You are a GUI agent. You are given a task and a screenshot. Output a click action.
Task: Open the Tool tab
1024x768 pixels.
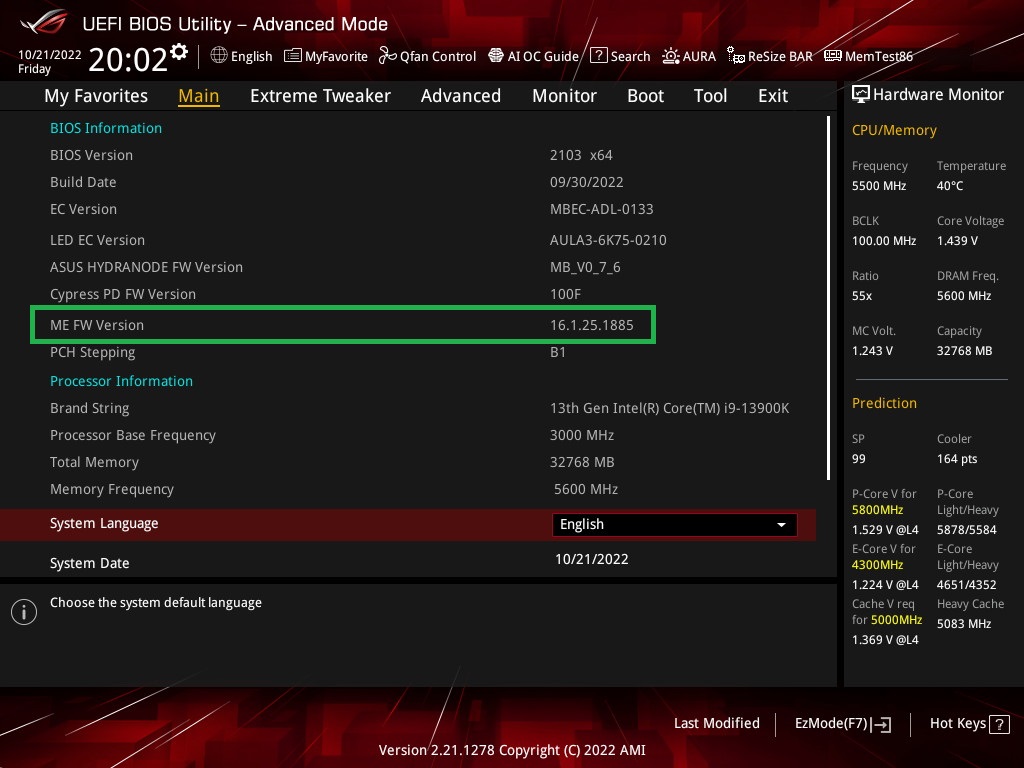point(711,96)
